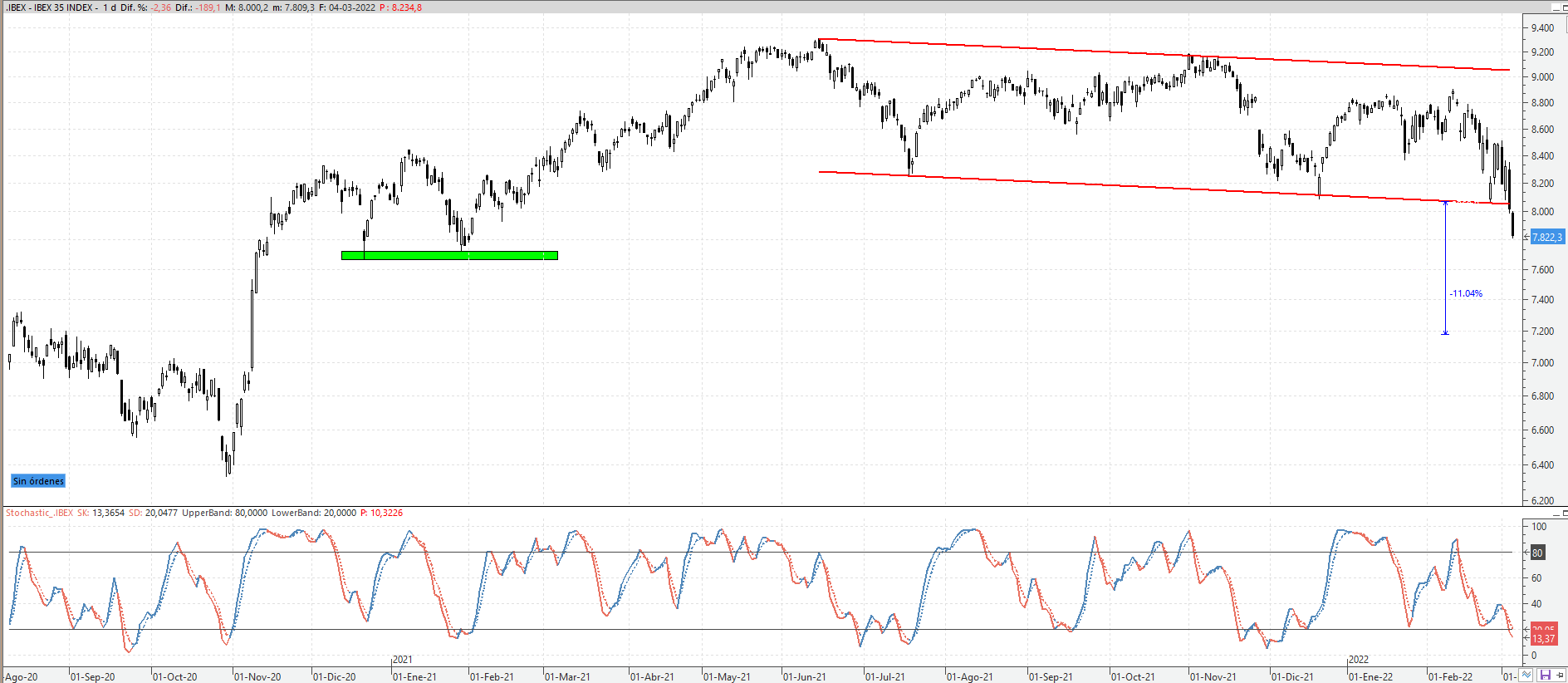Click the 'Sin órdenes' label
This screenshot has height=683, width=1568.
pos(38,481)
